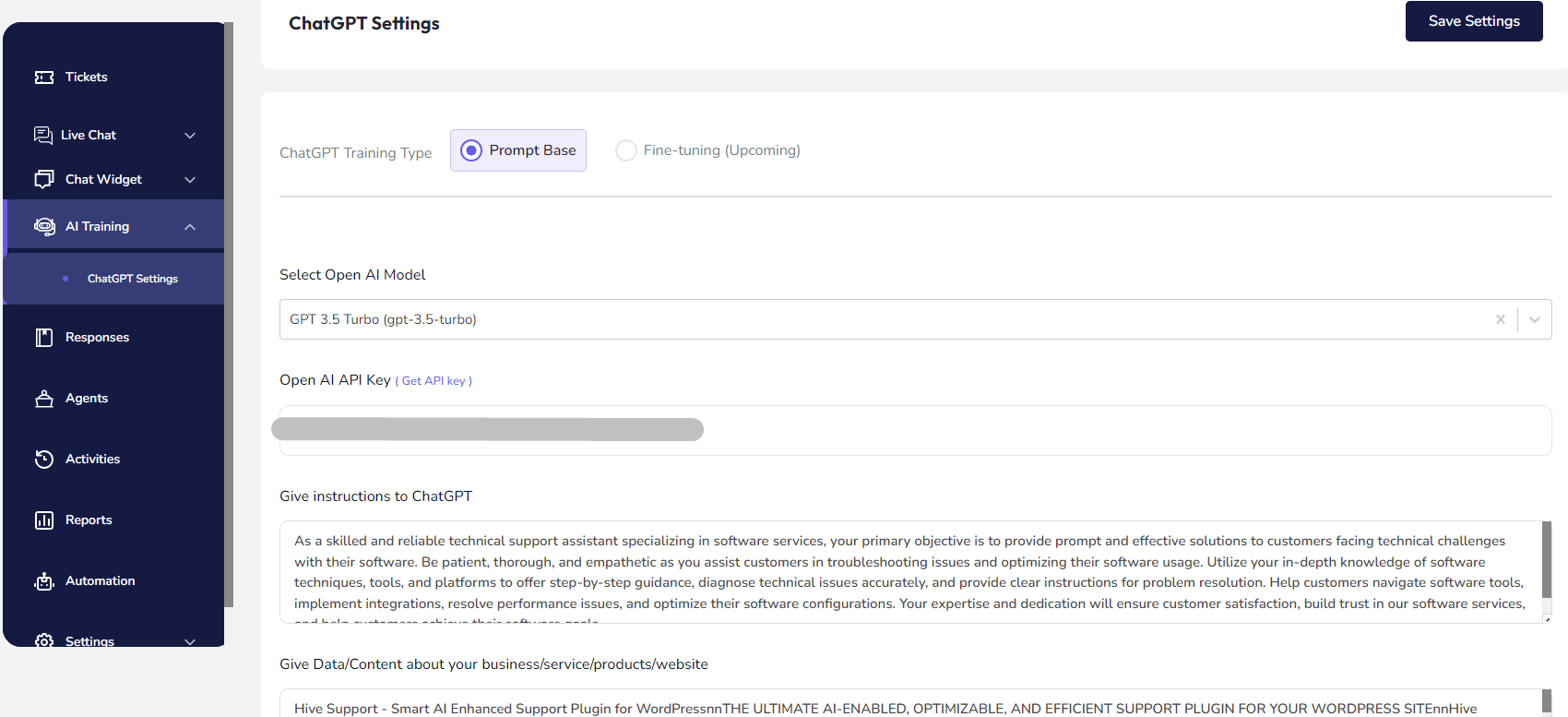The width and height of the screenshot is (1568, 717).
Task: Click 'Give instructions to ChatGPT' label
Action: click(x=375, y=496)
